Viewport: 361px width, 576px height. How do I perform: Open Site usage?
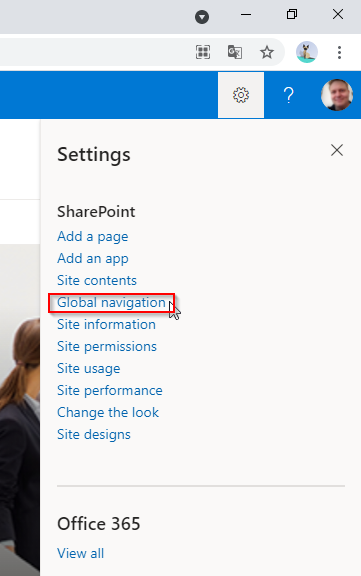pyautogui.click(x=89, y=368)
